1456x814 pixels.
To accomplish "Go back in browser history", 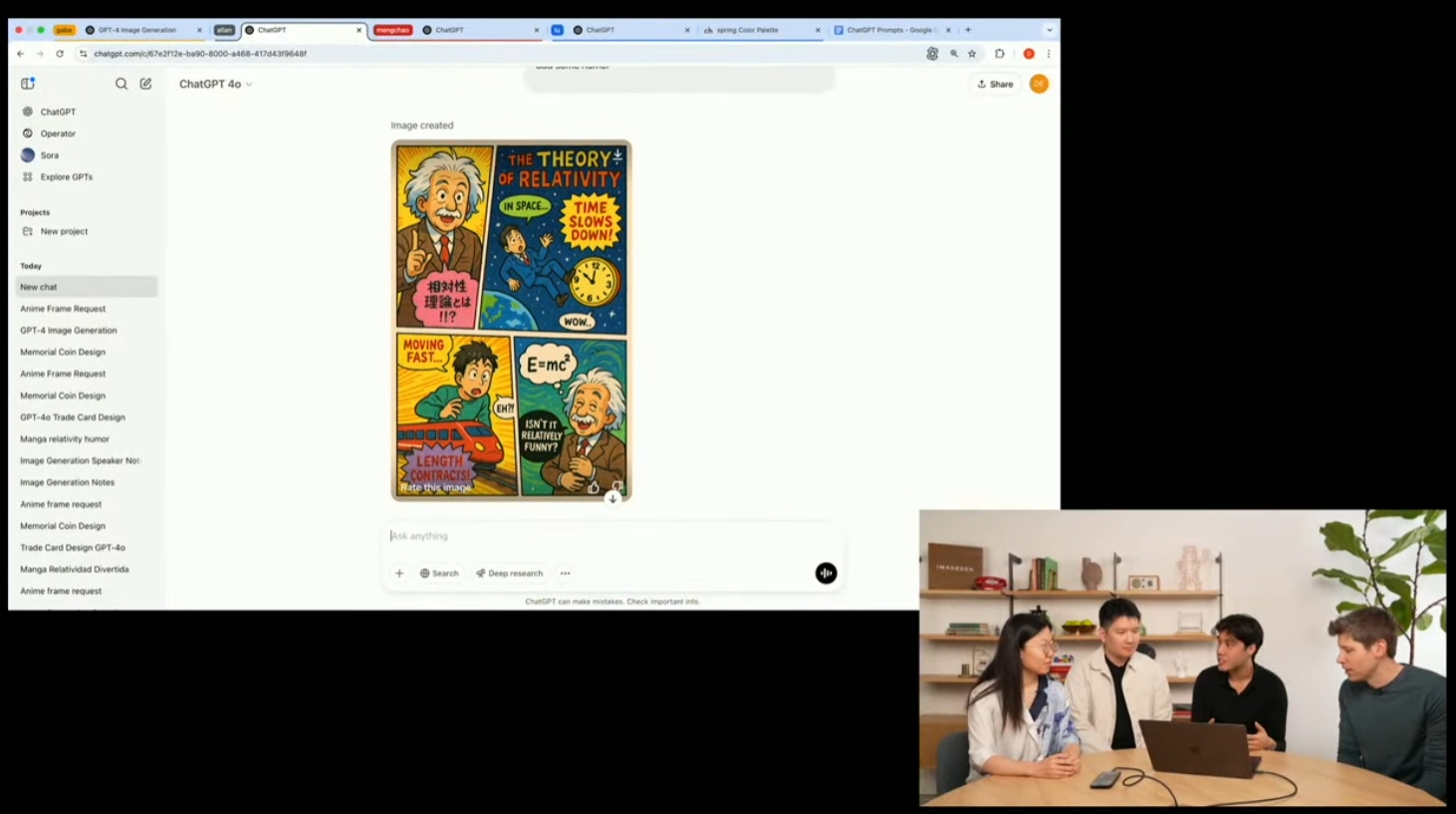I will point(20,54).
